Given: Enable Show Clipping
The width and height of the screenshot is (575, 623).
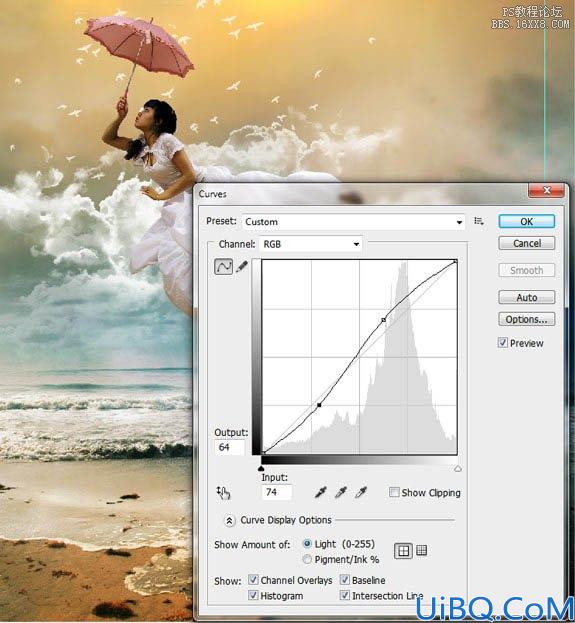Looking at the screenshot, I should [394, 492].
